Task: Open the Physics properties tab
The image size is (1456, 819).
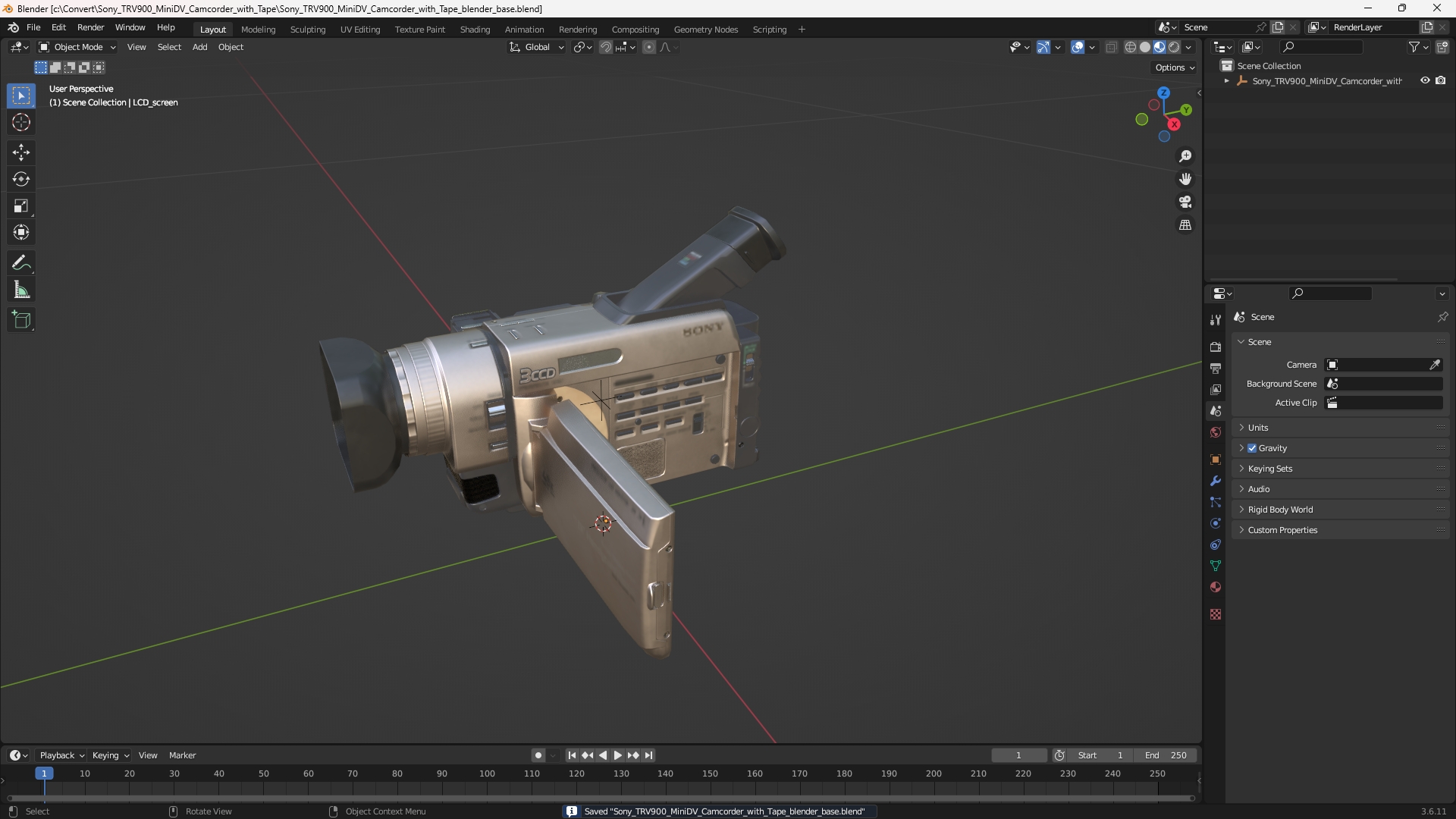Action: coord(1216,523)
